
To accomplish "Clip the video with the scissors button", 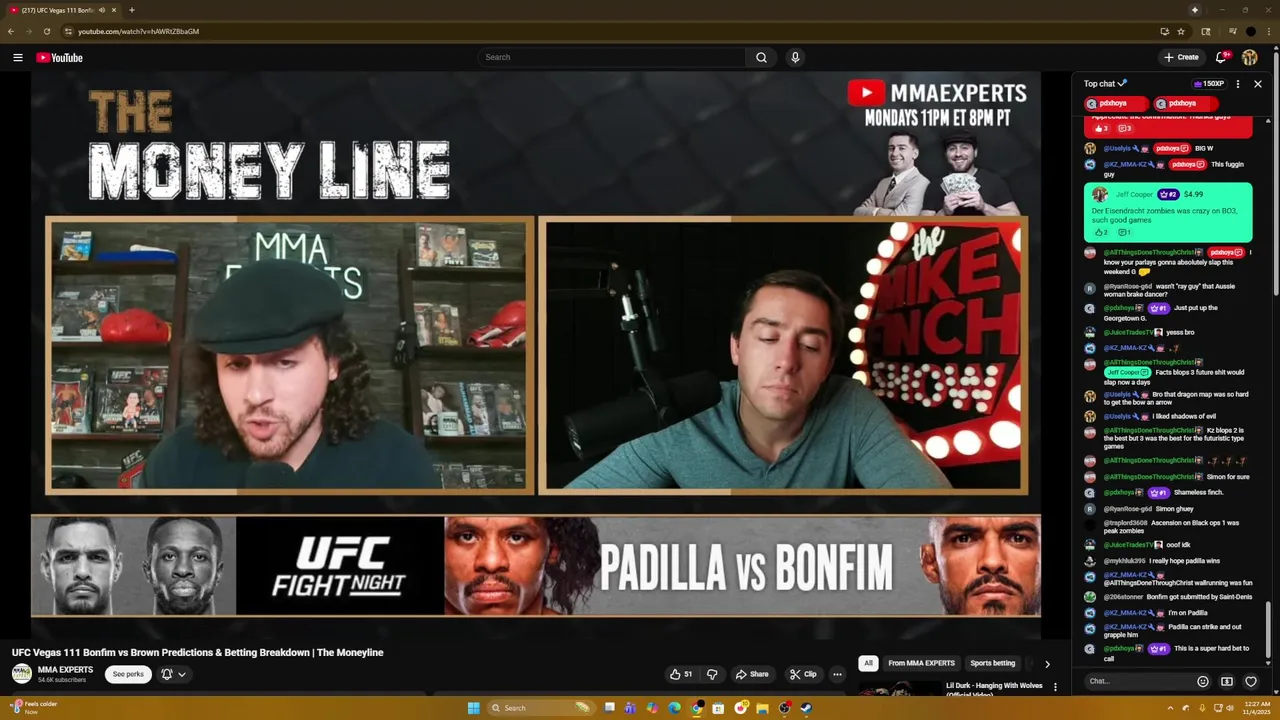I will pos(803,674).
